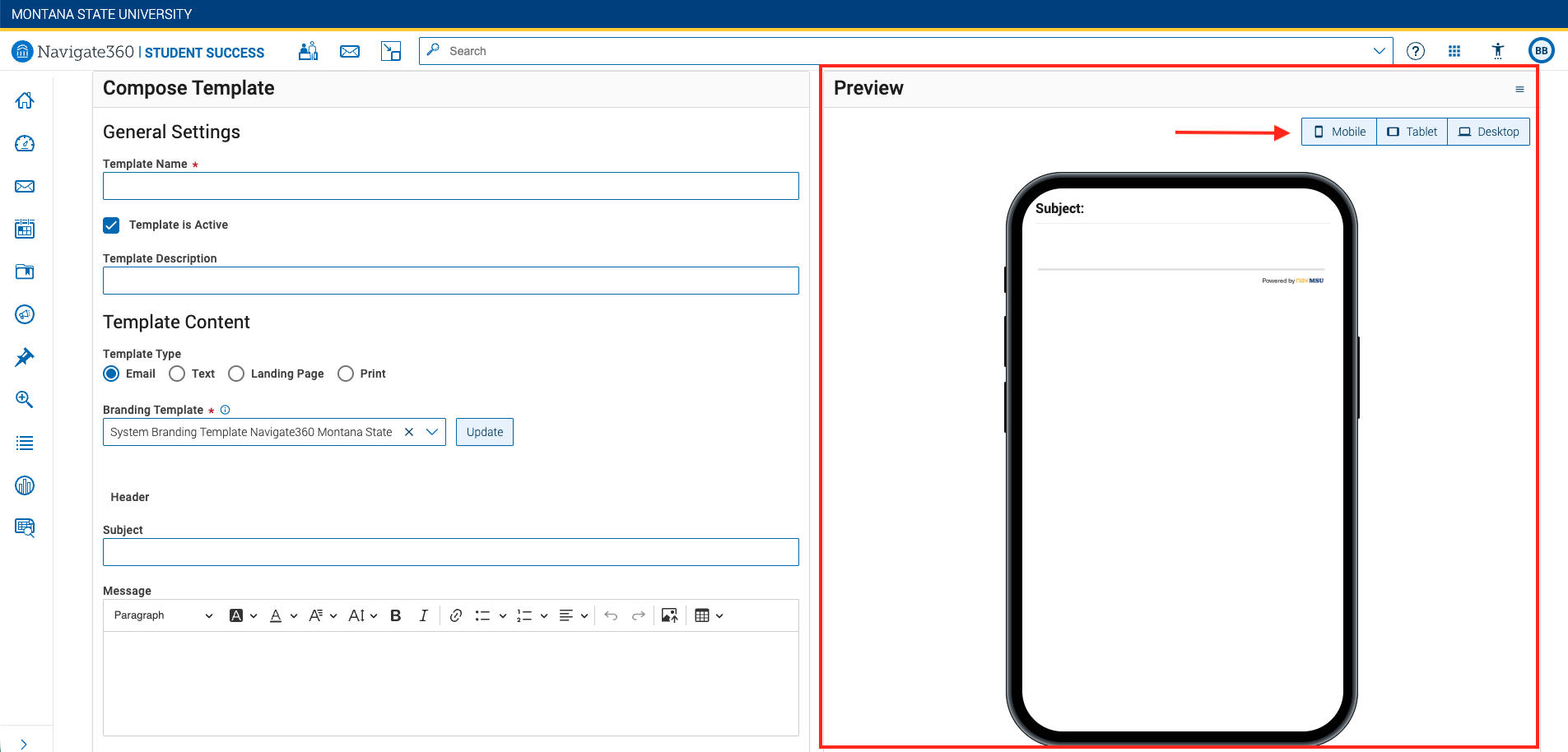1568x752 pixels.
Task: Click the Subject input field
Action: tap(451, 552)
